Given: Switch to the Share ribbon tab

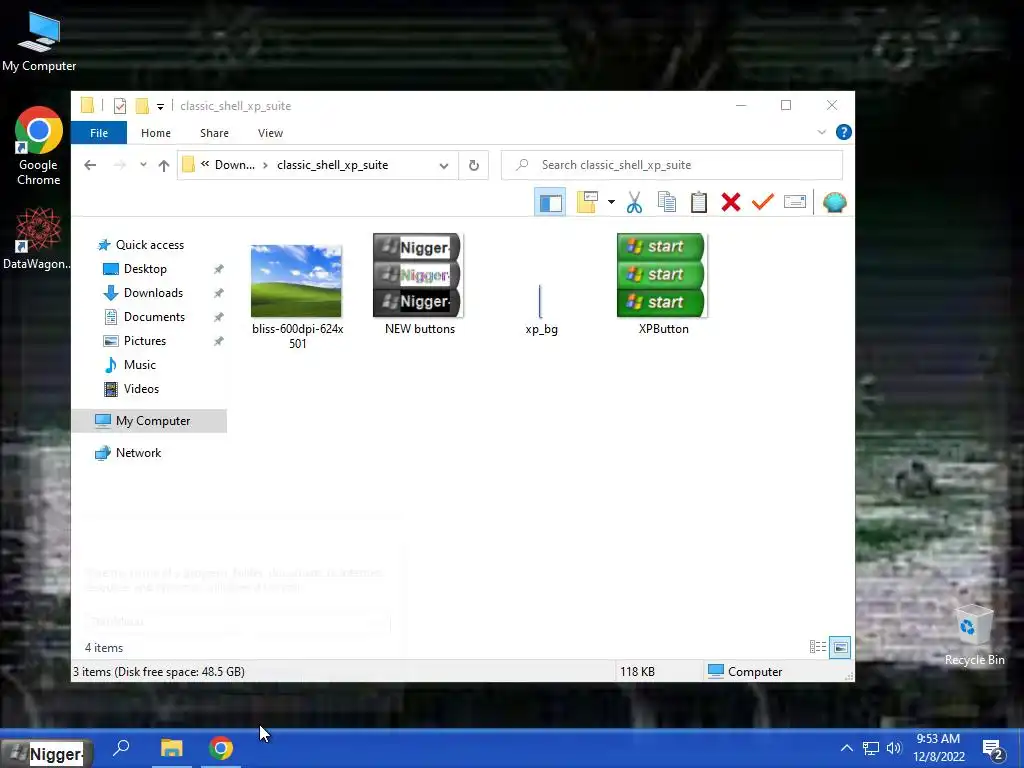Looking at the screenshot, I should pyautogui.click(x=214, y=133).
